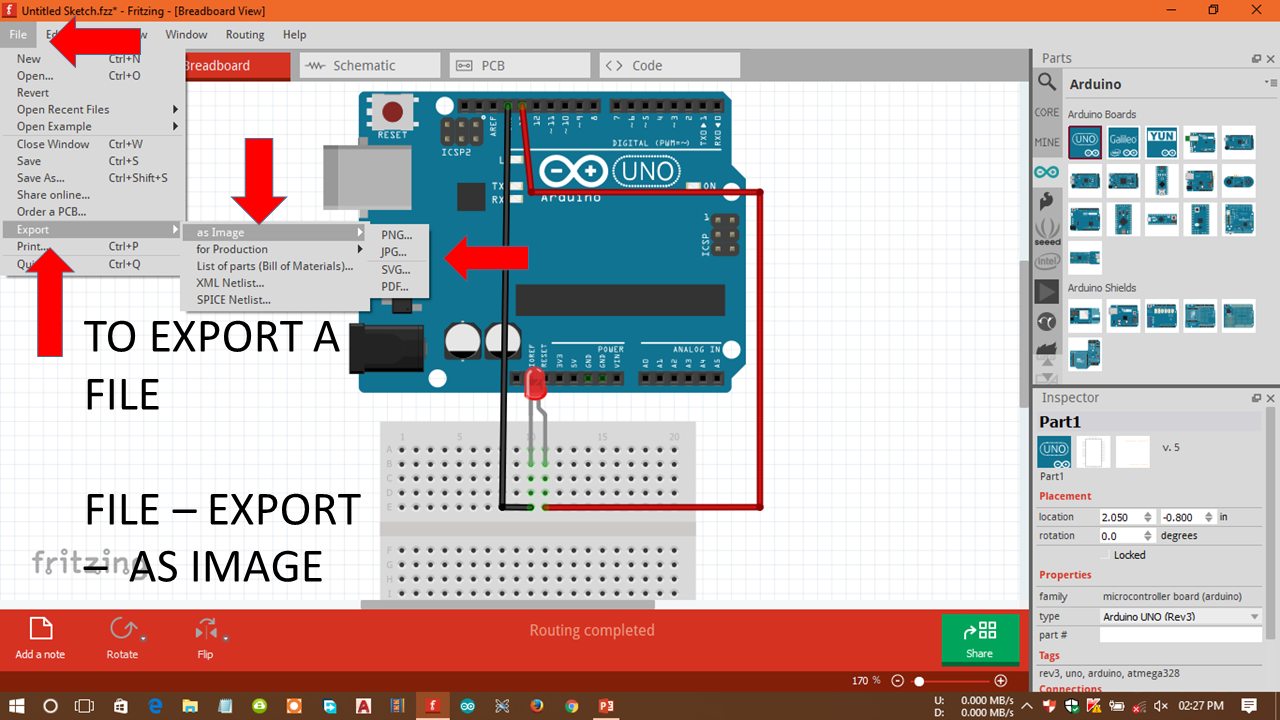Show PCB image in Inspector
Viewport: 1280px width, 720px height.
(1133, 452)
